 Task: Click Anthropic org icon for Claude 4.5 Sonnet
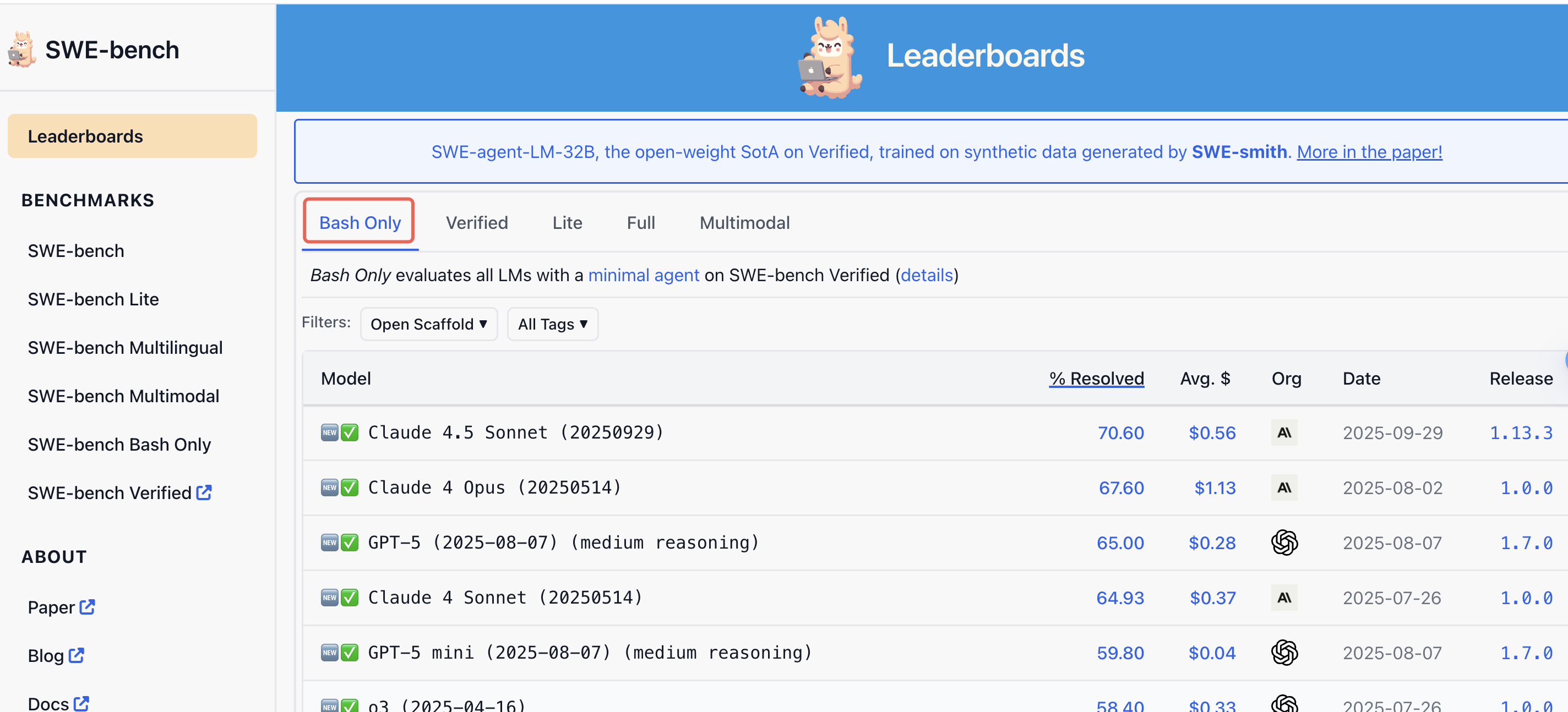pos(1284,432)
